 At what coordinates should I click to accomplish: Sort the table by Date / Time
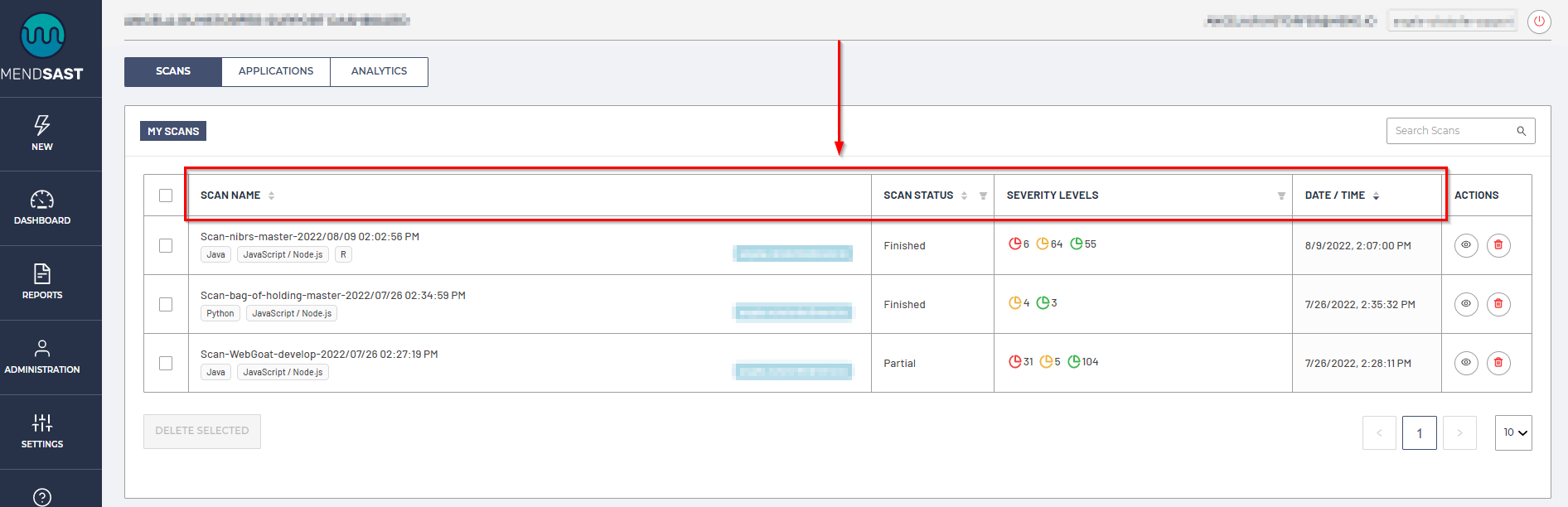pyautogui.click(x=1376, y=196)
